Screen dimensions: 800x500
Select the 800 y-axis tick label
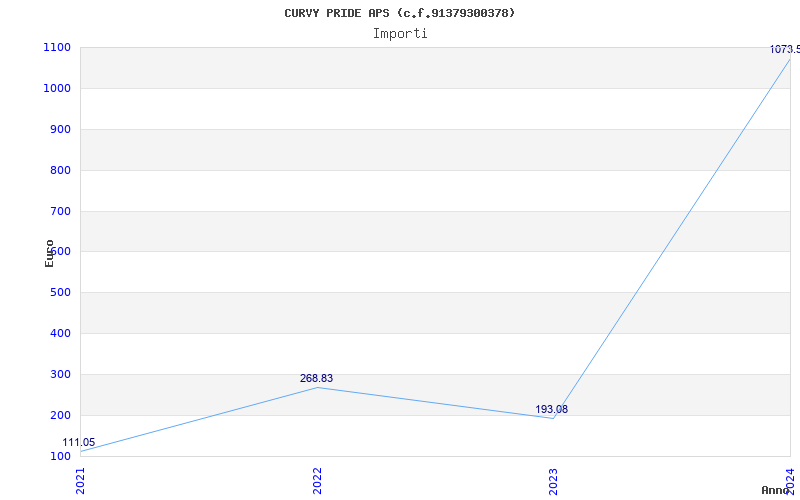click(x=60, y=171)
